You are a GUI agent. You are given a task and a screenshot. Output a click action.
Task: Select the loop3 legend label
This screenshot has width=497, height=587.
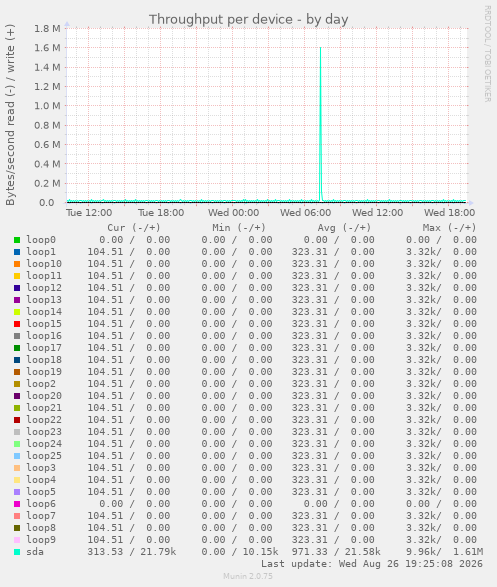click(41, 468)
